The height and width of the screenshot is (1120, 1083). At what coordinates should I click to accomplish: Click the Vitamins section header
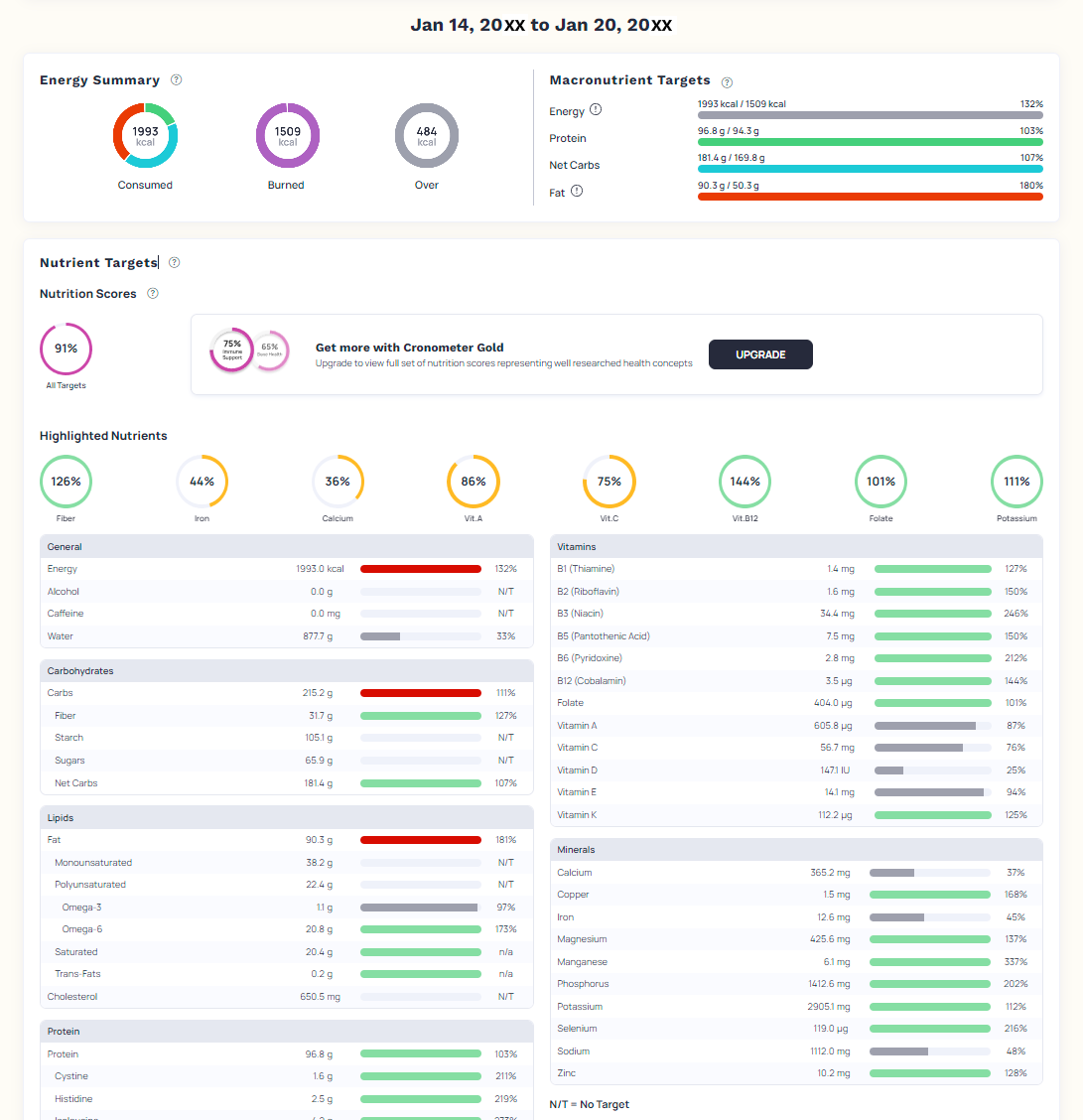pyautogui.click(x=796, y=546)
